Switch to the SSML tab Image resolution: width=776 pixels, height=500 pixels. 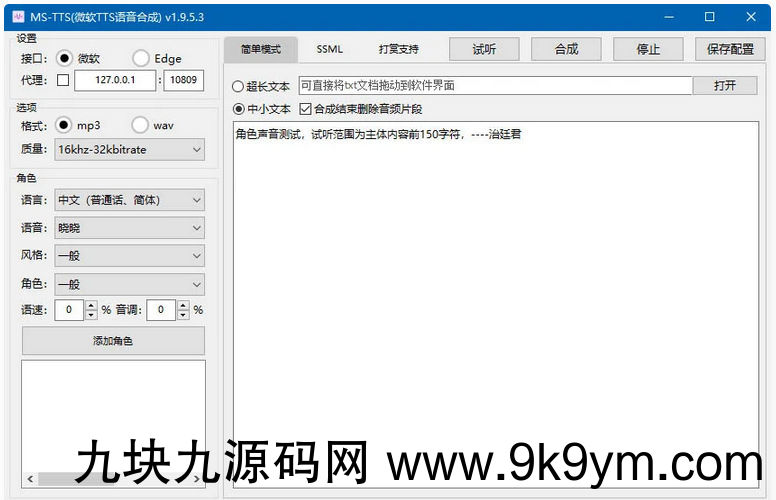[x=329, y=49]
